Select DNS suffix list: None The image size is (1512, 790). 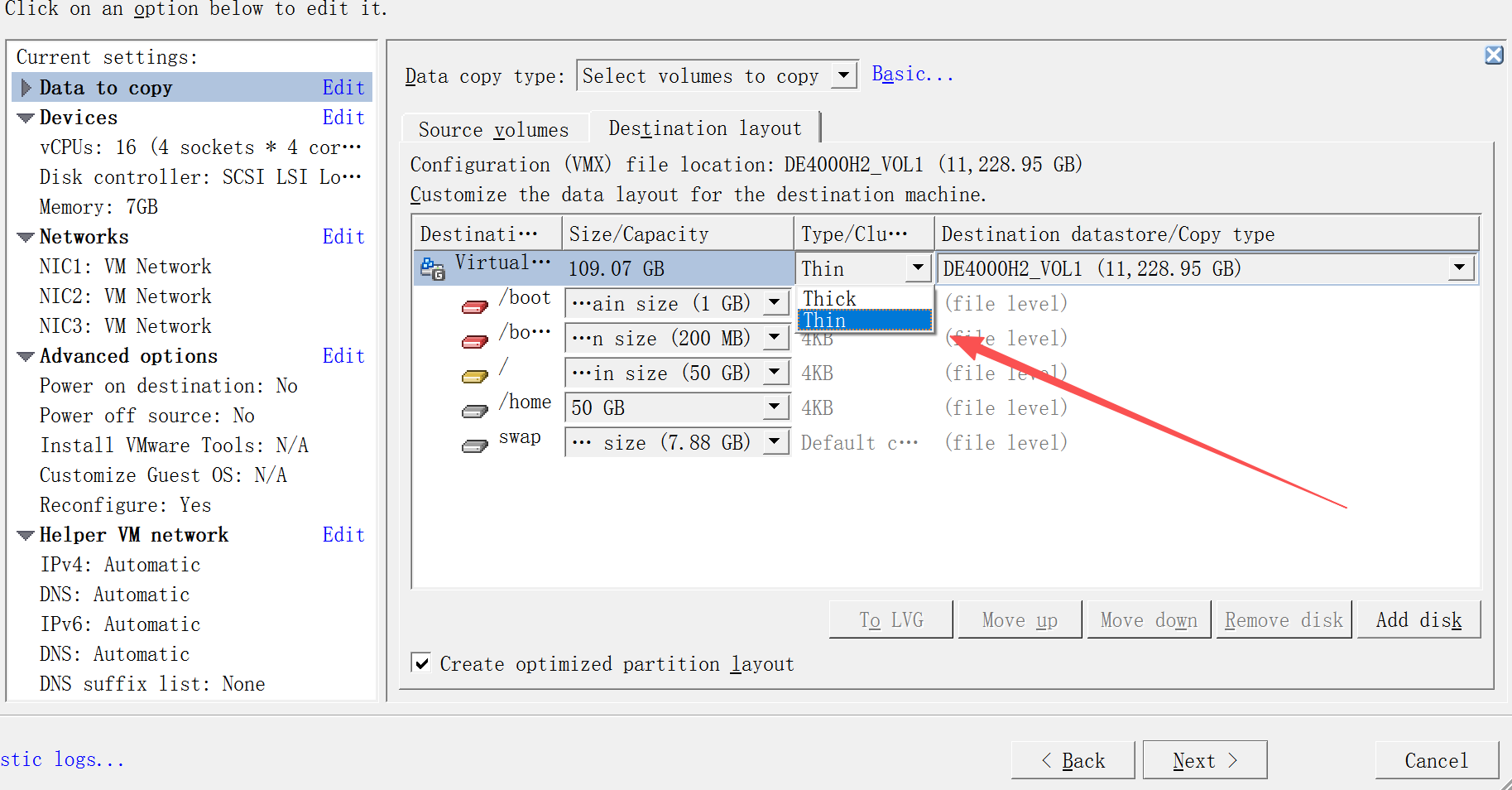[152, 684]
